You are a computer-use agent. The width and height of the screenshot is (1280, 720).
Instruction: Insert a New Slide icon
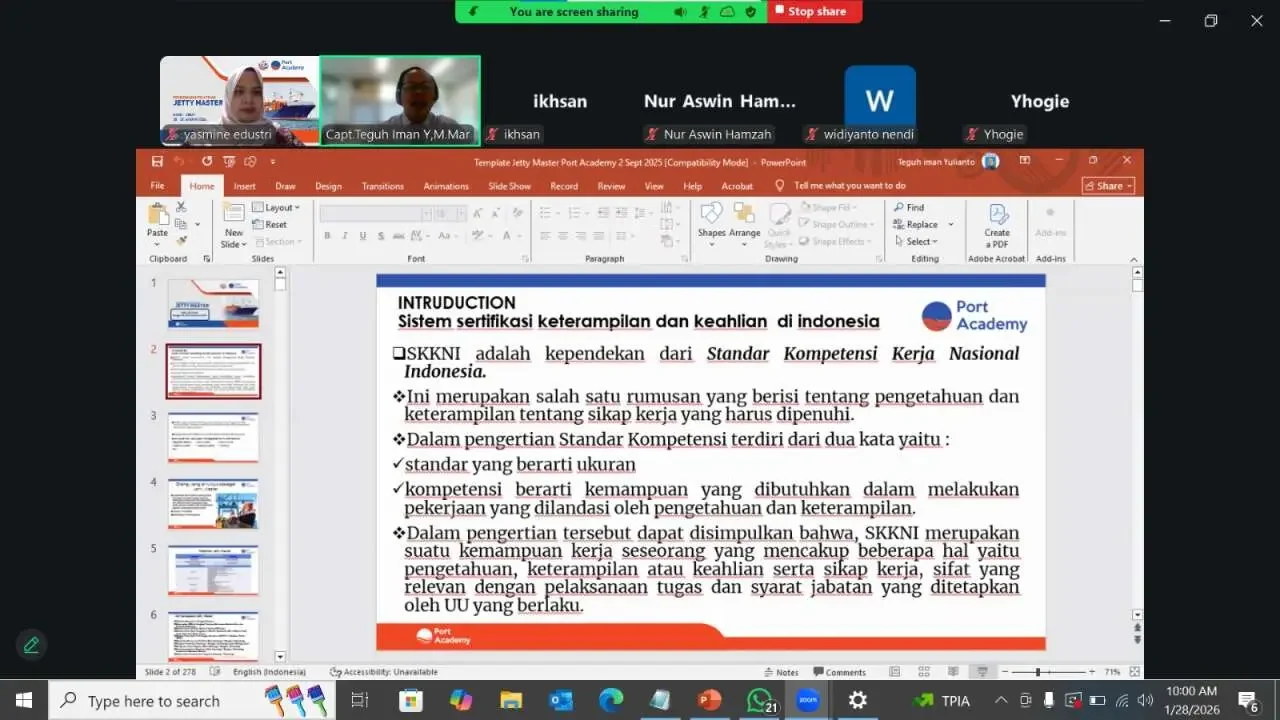[x=233, y=212]
